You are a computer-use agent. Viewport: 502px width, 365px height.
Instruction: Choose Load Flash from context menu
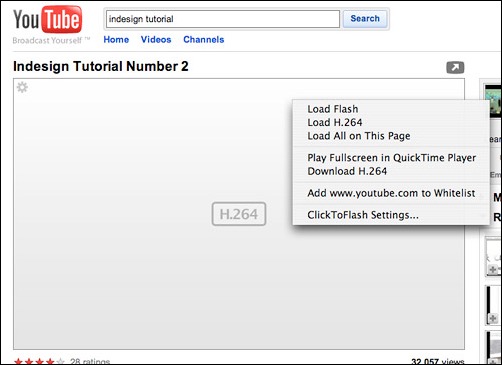pos(391,109)
